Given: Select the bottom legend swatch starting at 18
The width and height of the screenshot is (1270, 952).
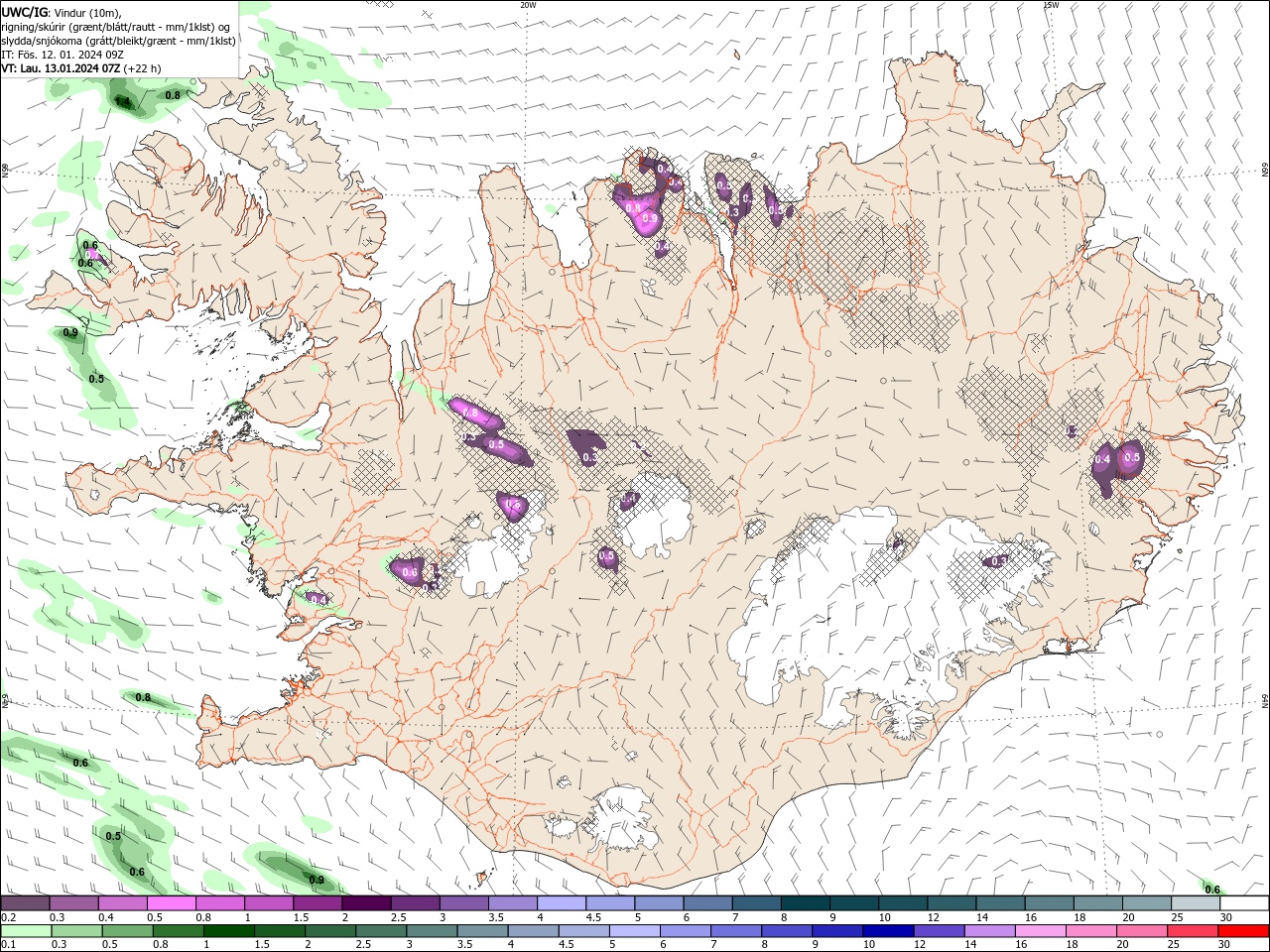Looking at the screenshot, I should point(1090,931).
